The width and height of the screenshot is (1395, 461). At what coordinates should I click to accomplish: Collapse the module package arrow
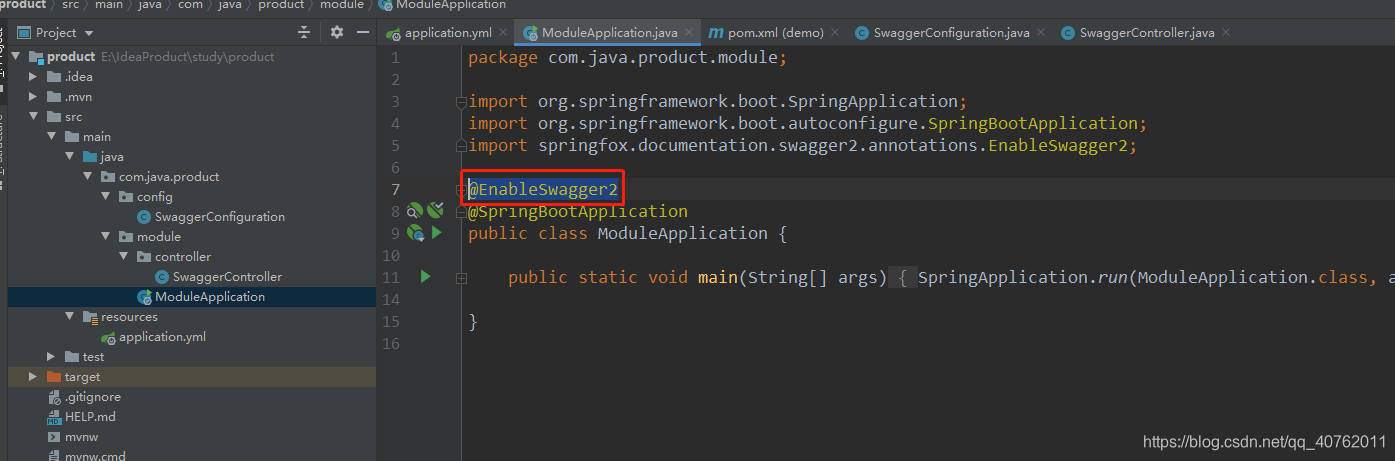(x=106, y=237)
